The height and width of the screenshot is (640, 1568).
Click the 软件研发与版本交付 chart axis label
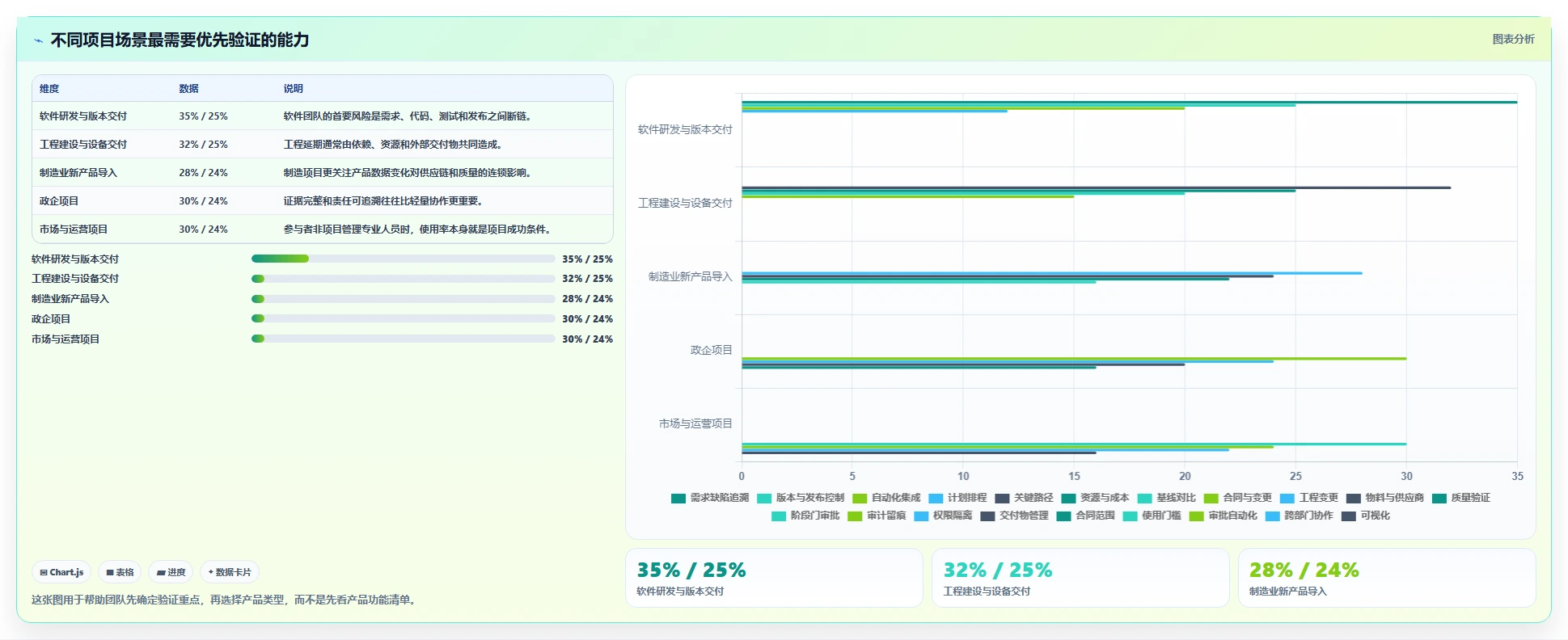685,129
